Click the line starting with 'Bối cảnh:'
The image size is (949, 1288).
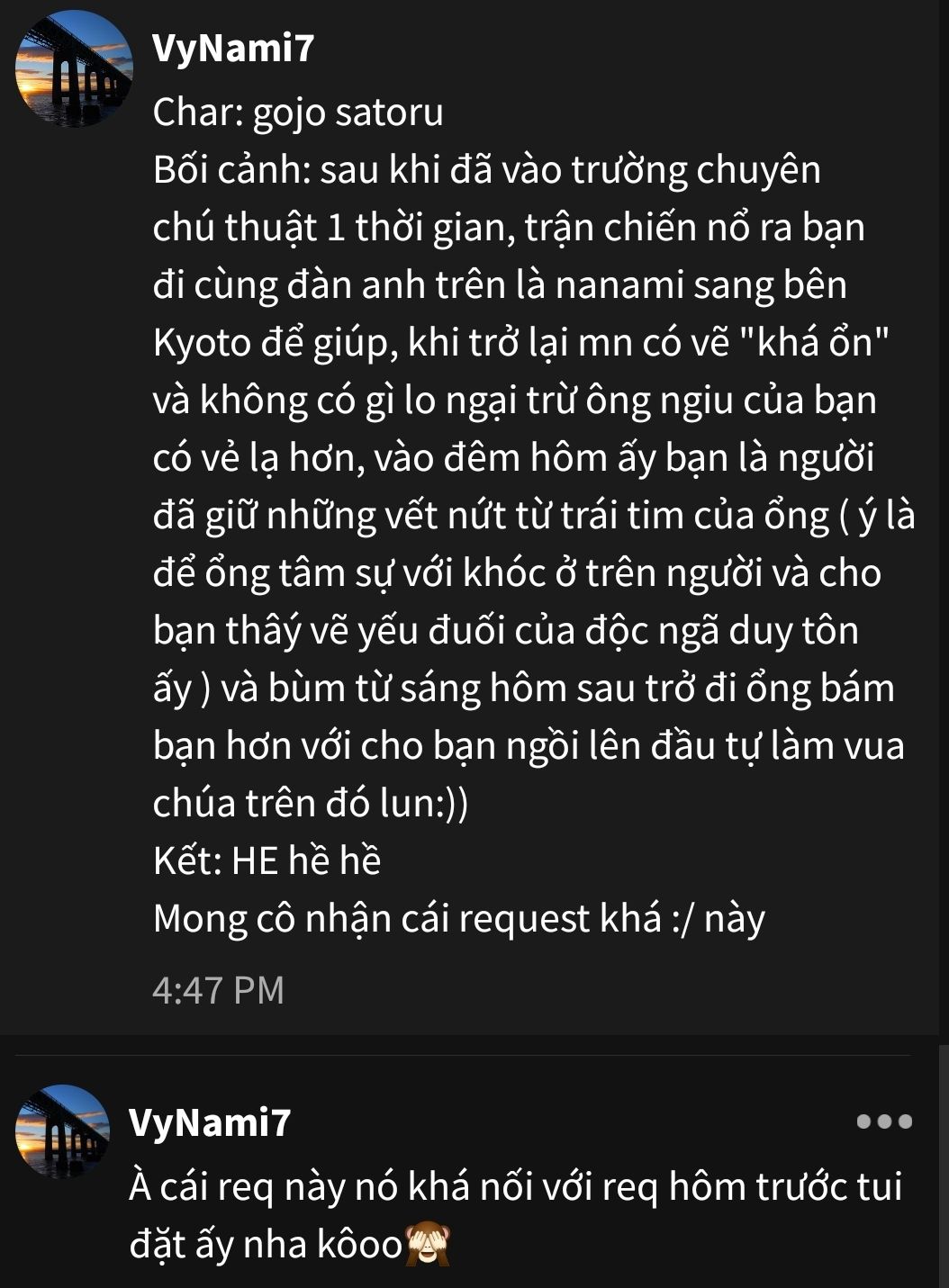(486, 170)
